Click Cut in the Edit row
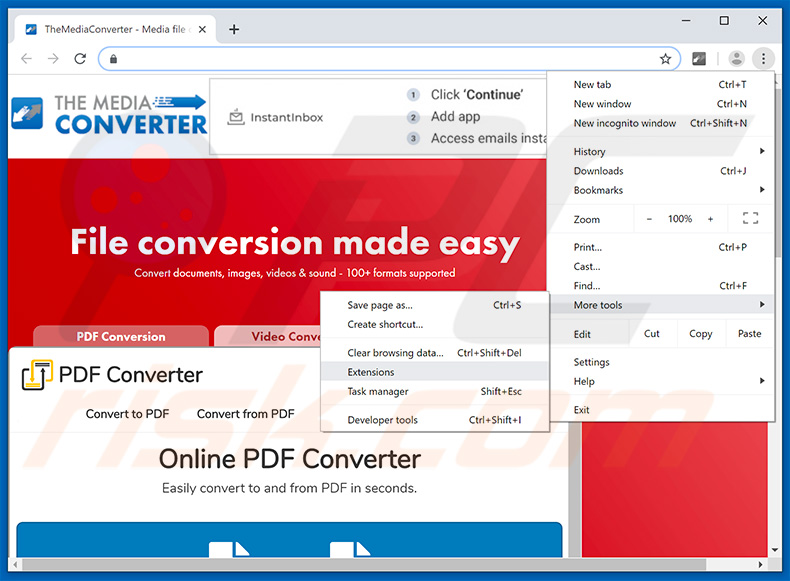This screenshot has height=581, width=790. pyautogui.click(x=651, y=334)
